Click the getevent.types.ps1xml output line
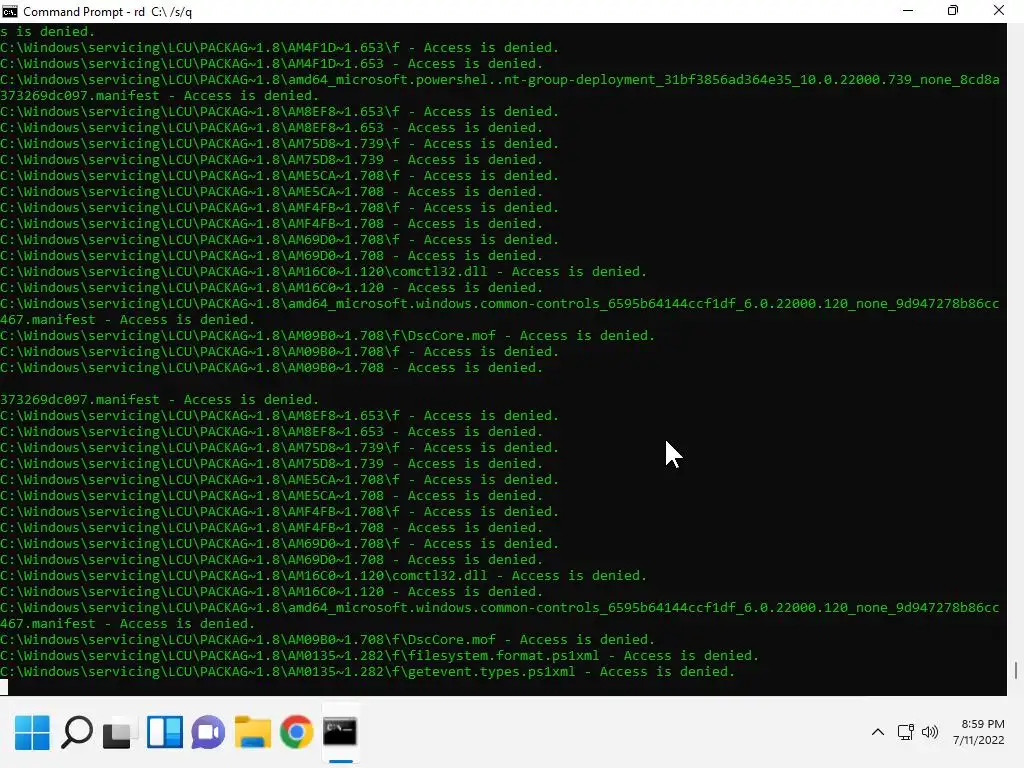Image resolution: width=1024 pixels, height=768 pixels. 368,671
